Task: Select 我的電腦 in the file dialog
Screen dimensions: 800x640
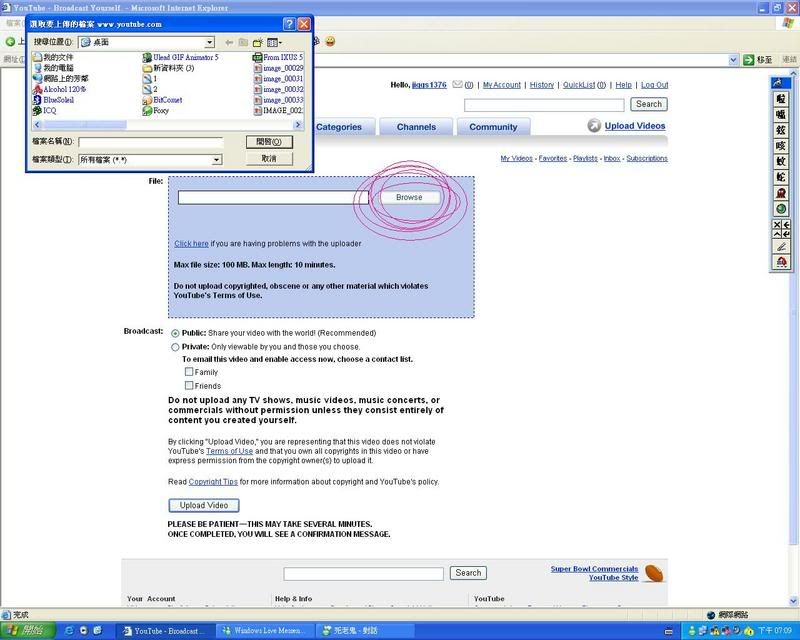Action: tap(53, 68)
